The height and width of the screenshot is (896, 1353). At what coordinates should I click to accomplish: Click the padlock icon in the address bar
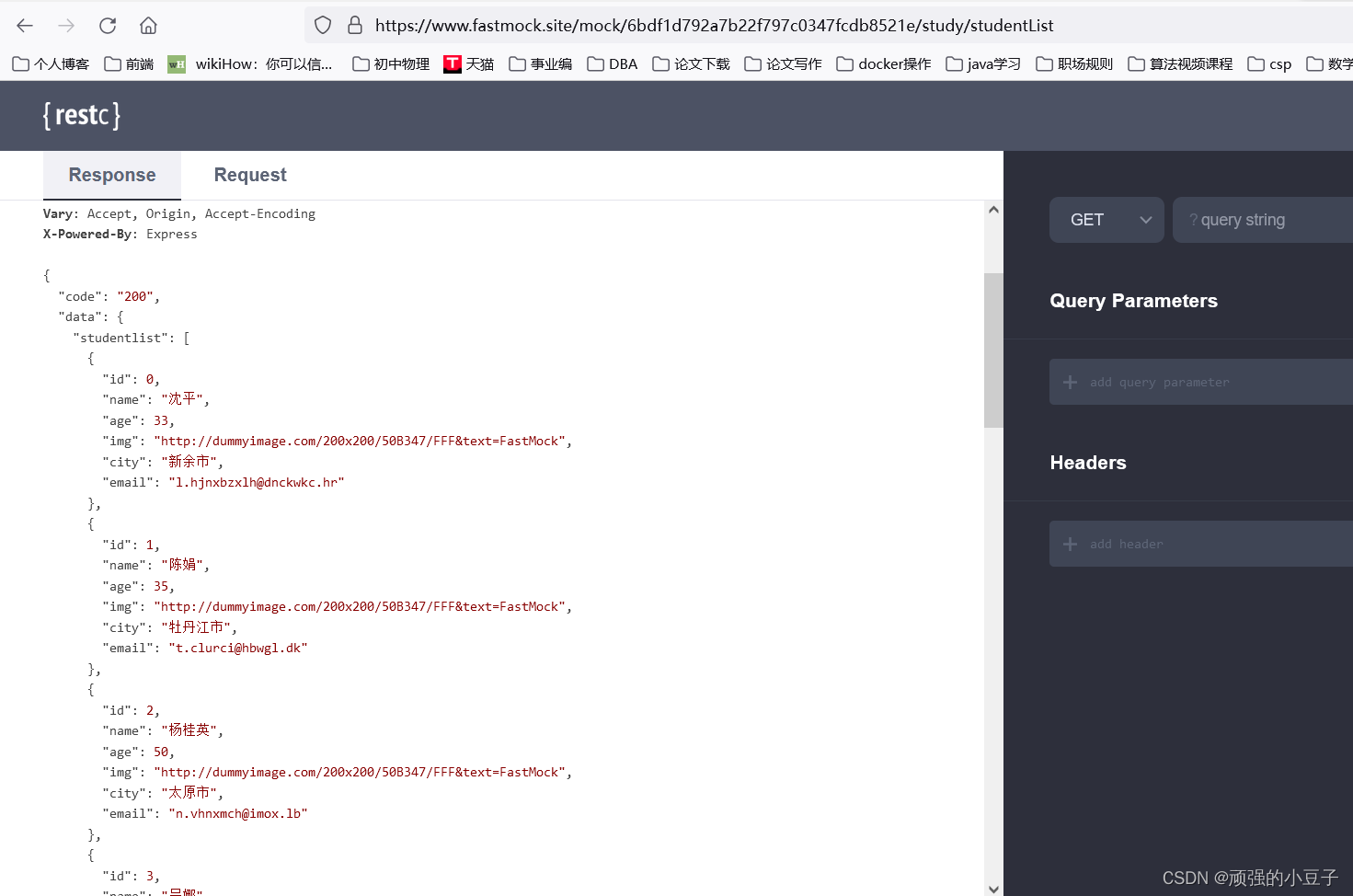click(x=354, y=25)
